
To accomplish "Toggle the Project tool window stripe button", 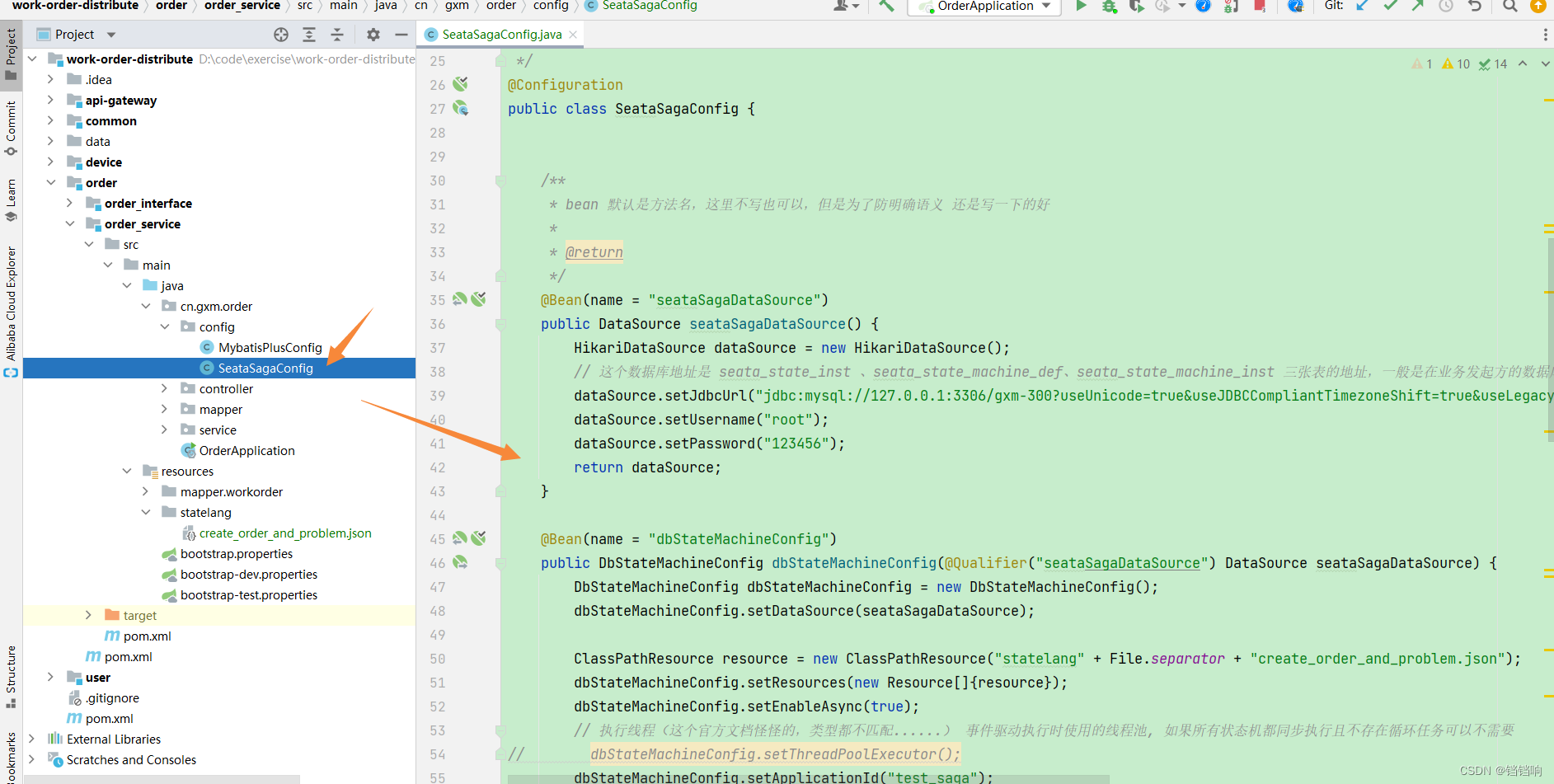I will coord(11,54).
